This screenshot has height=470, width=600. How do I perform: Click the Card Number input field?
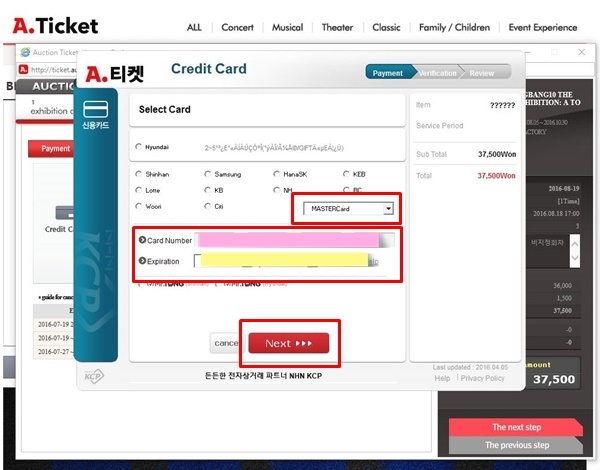[295, 240]
